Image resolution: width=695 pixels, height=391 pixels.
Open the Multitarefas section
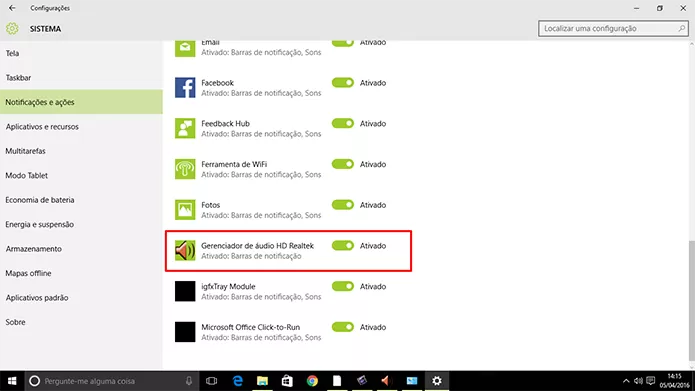pos(81,151)
